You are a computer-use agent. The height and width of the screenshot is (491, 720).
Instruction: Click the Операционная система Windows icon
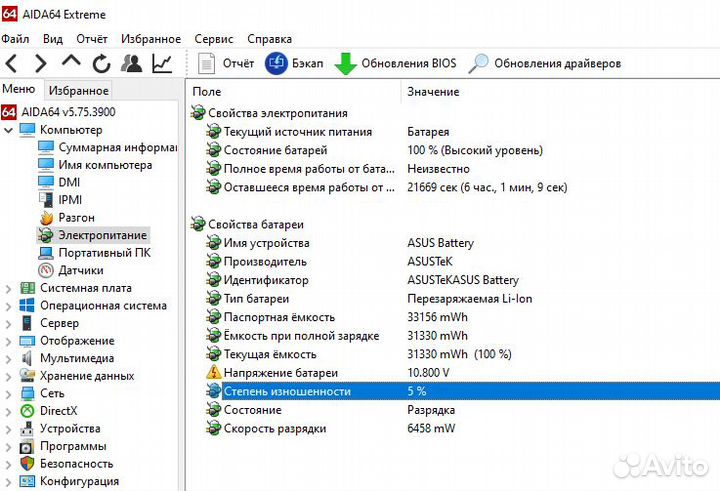pyautogui.click(x=27, y=305)
